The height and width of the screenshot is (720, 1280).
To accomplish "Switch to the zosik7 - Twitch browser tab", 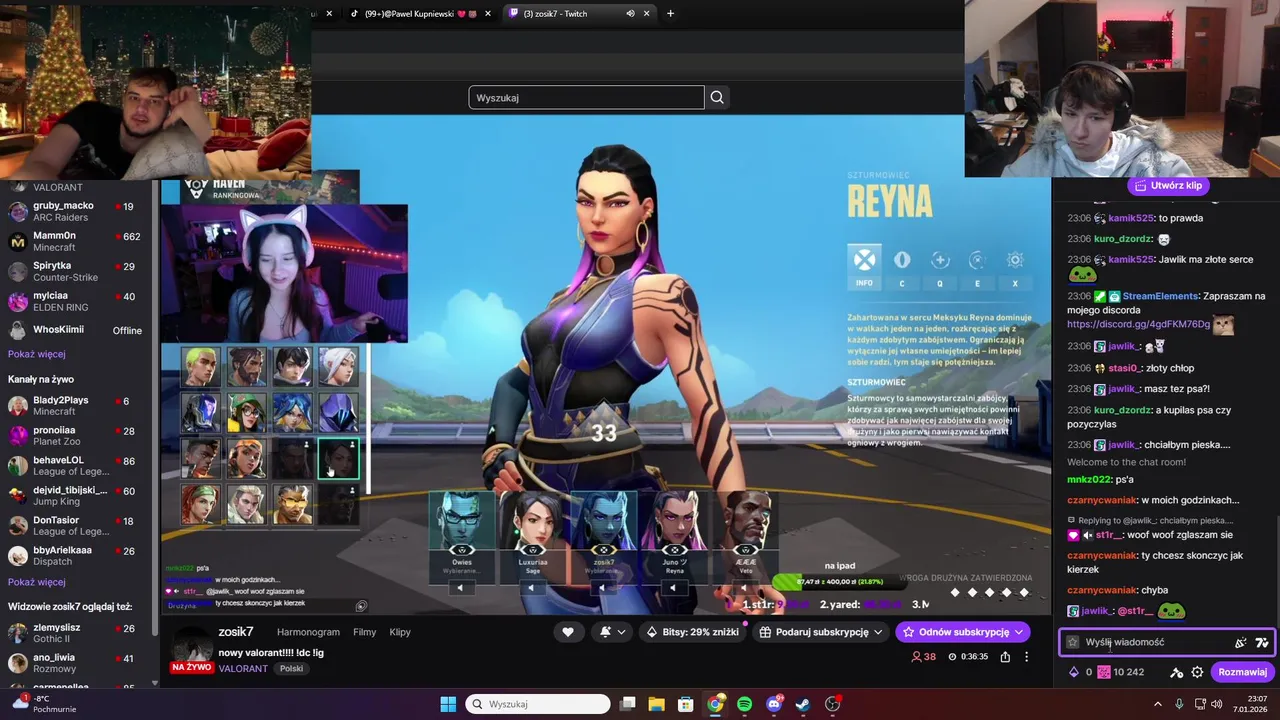I will pyautogui.click(x=580, y=13).
